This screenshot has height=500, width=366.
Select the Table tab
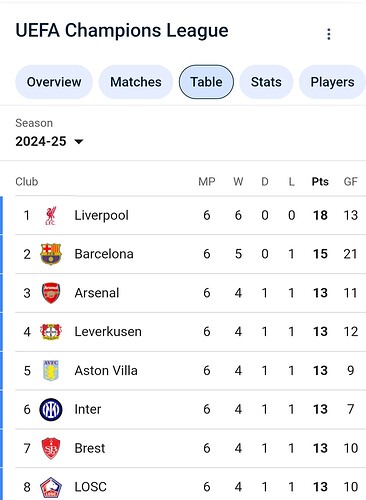(206, 82)
